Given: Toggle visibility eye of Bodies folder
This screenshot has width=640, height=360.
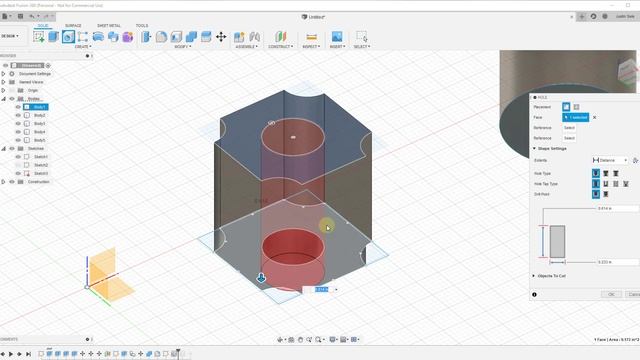Looking at the screenshot, I should [x=12, y=99].
